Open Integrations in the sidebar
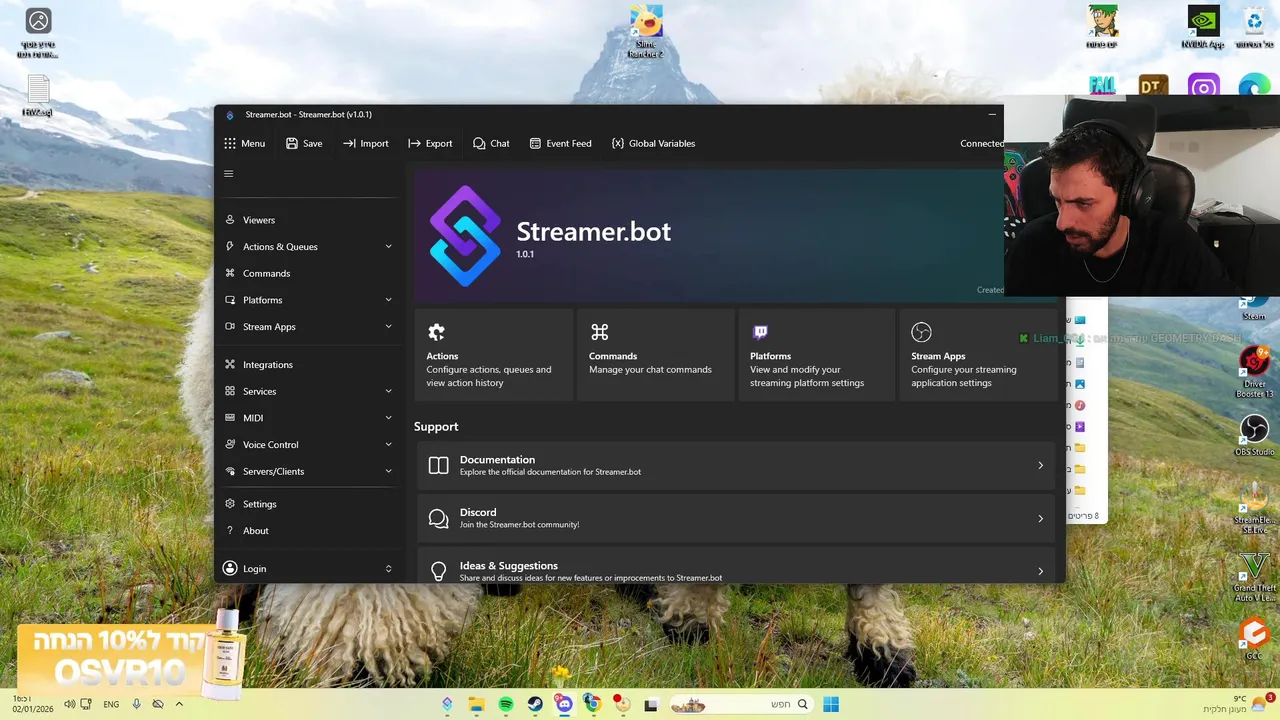 309,365
